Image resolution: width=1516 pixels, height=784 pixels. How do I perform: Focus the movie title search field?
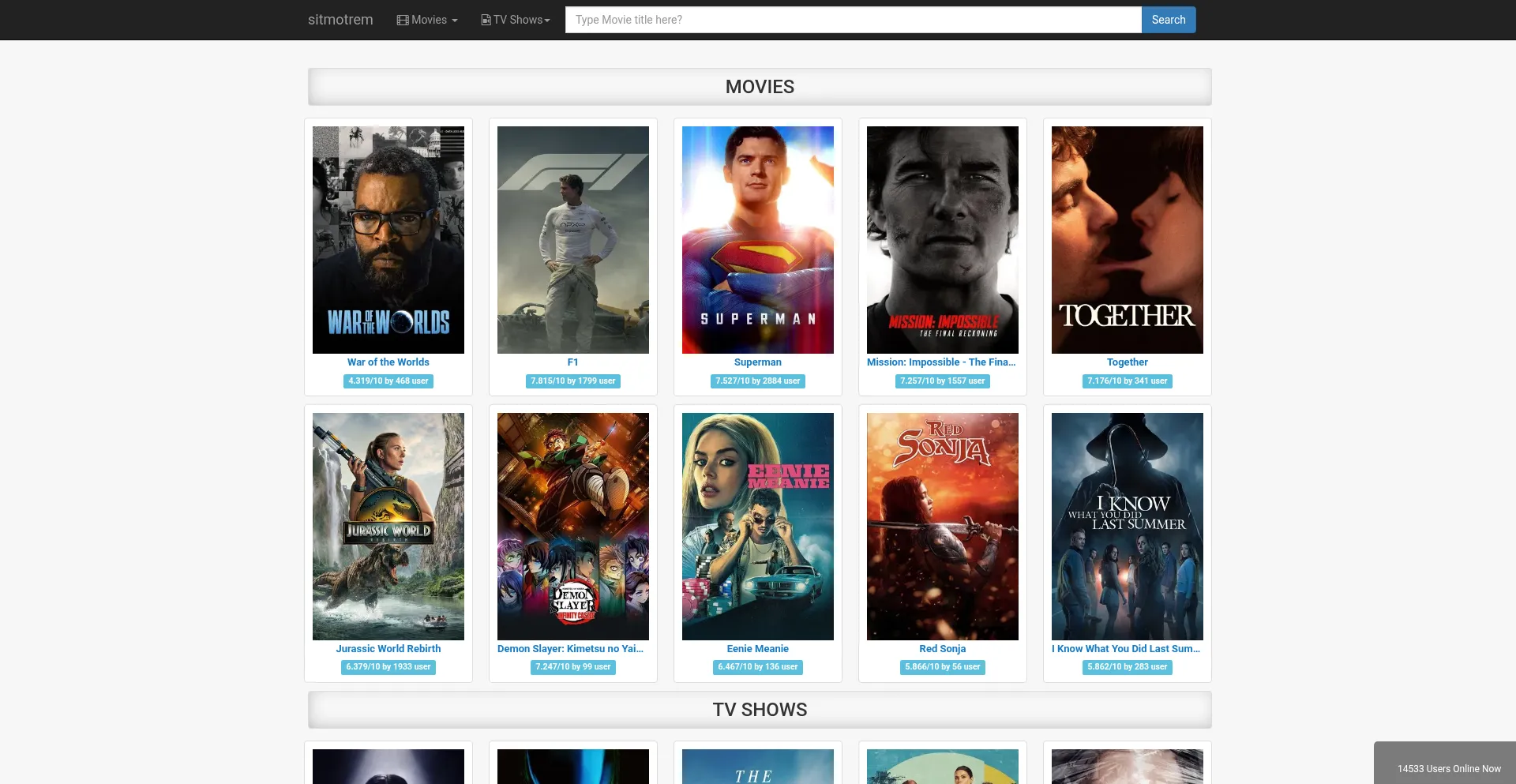click(x=853, y=20)
